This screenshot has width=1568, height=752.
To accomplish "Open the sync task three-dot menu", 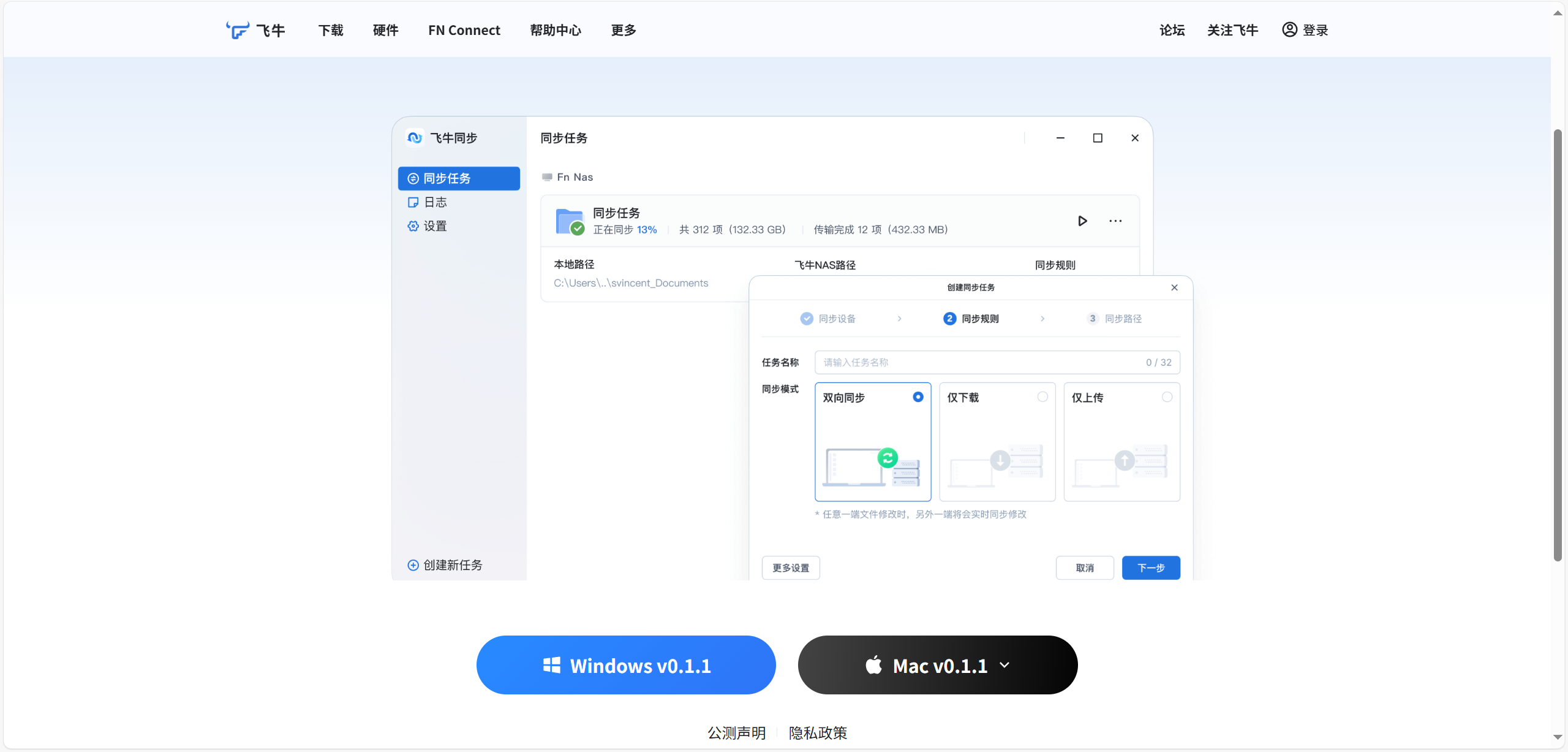I will (1115, 221).
